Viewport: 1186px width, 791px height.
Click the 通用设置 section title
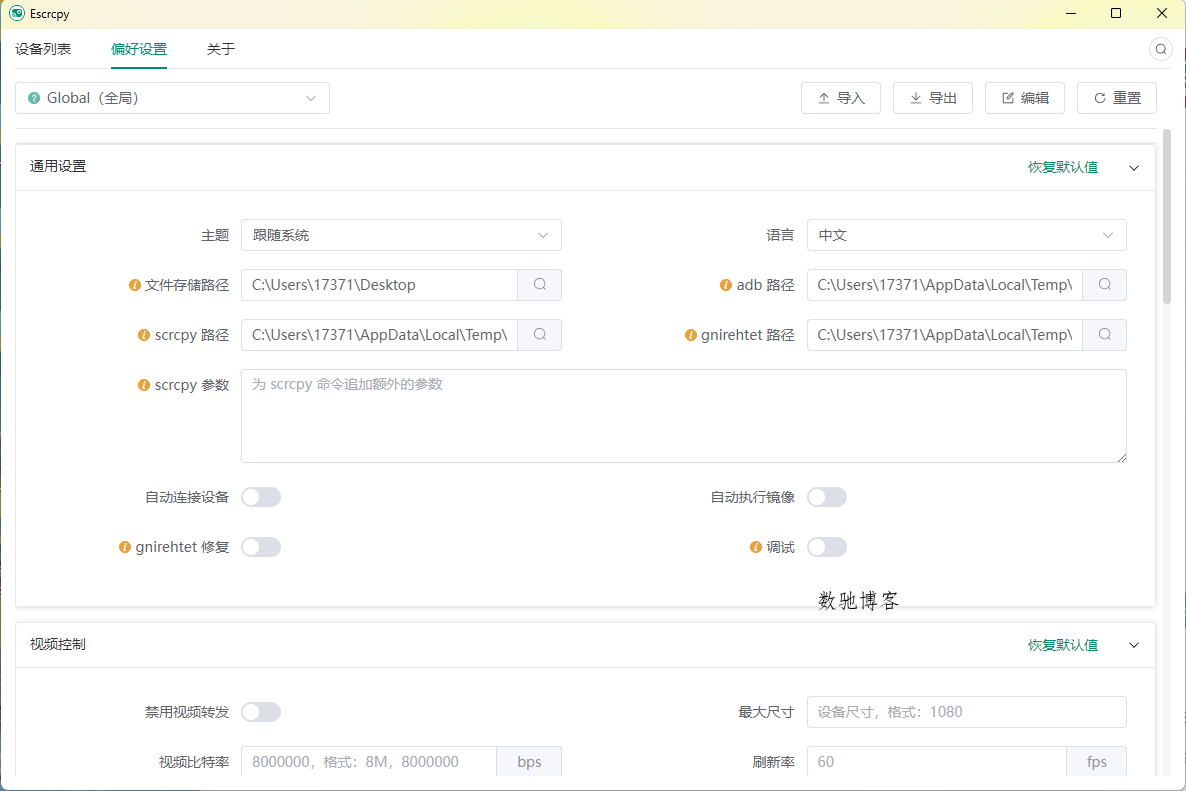tap(58, 166)
